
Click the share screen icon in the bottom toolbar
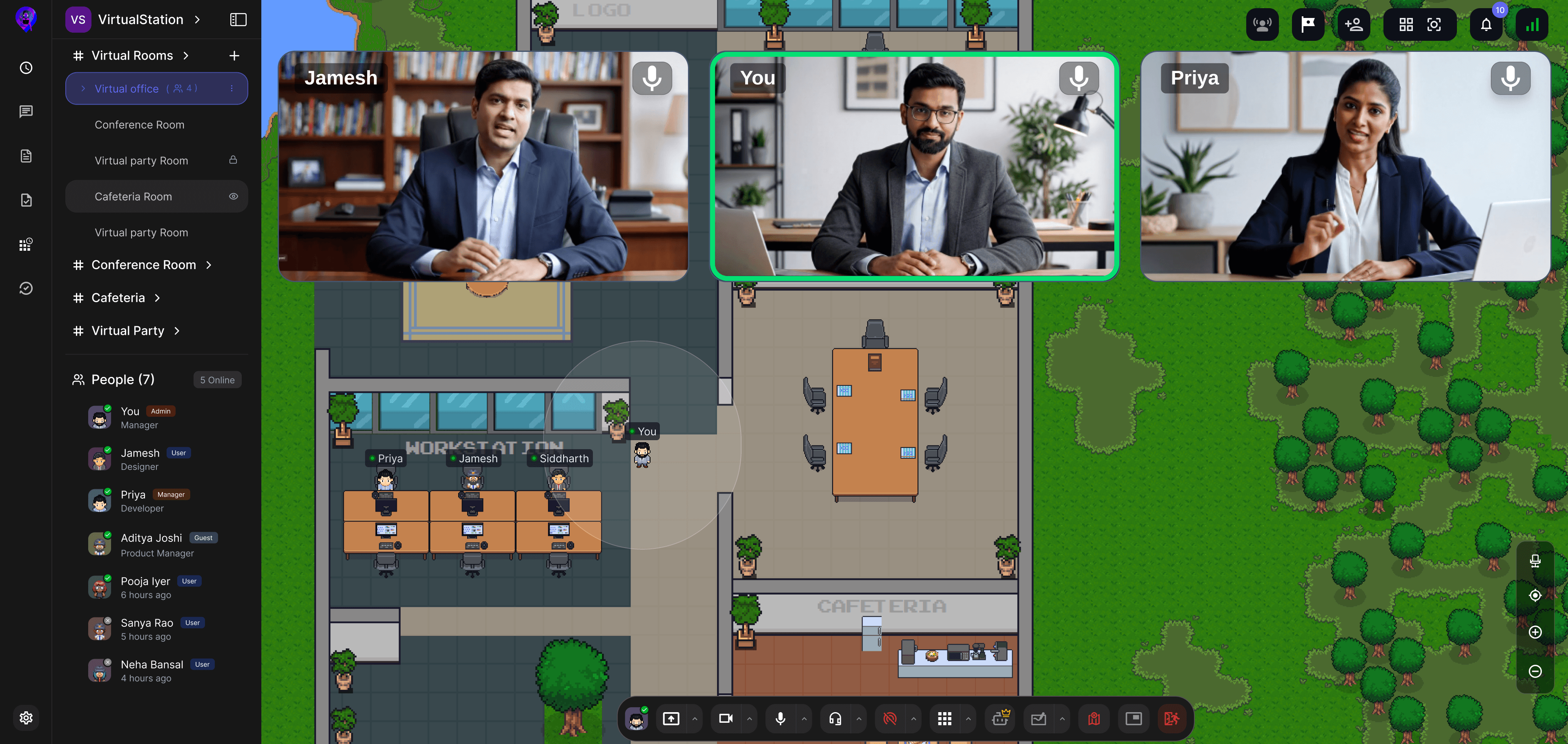(671, 718)
